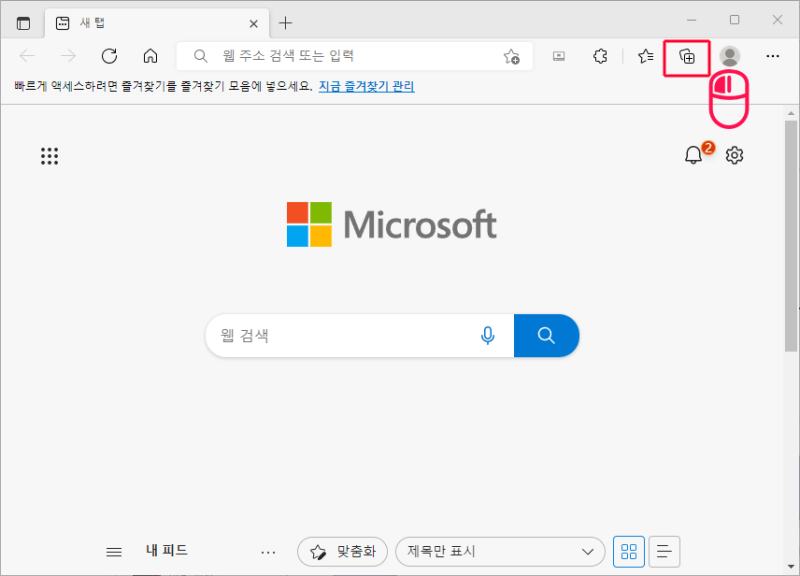Open the favorites list icon
Screen dimensions: 800x576
point(645,56)
